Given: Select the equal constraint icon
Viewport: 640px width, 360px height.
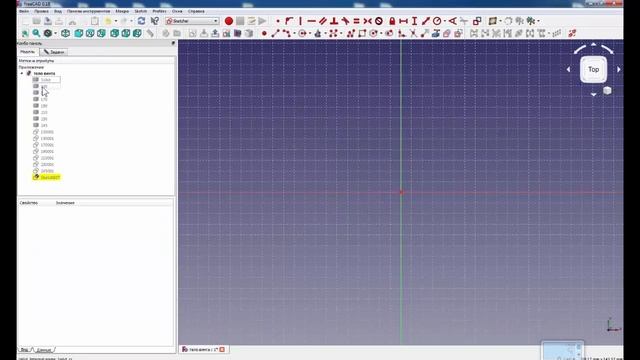Looking at the screenshot, I should [x=356, y=21].
